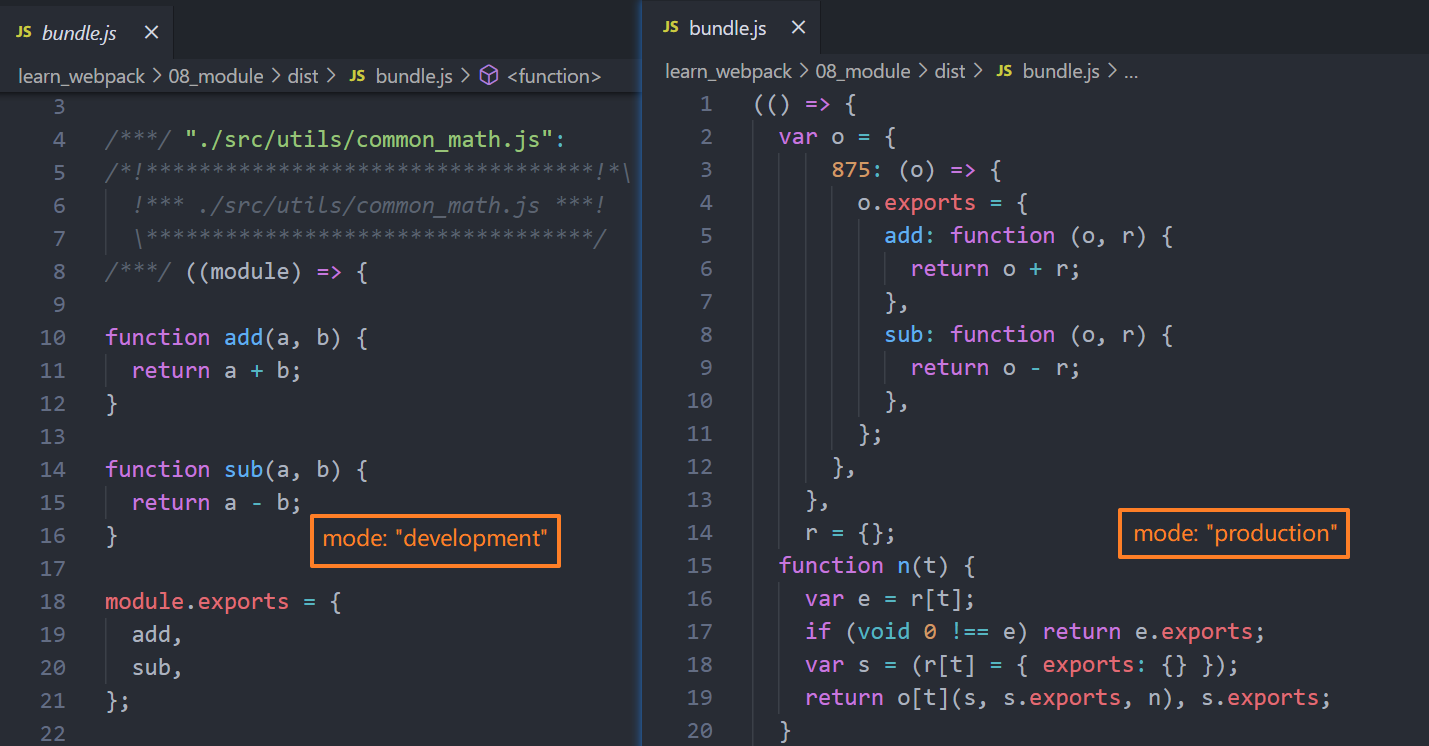Click "875: (o) => {" in right editor

[x=916, y=170]
